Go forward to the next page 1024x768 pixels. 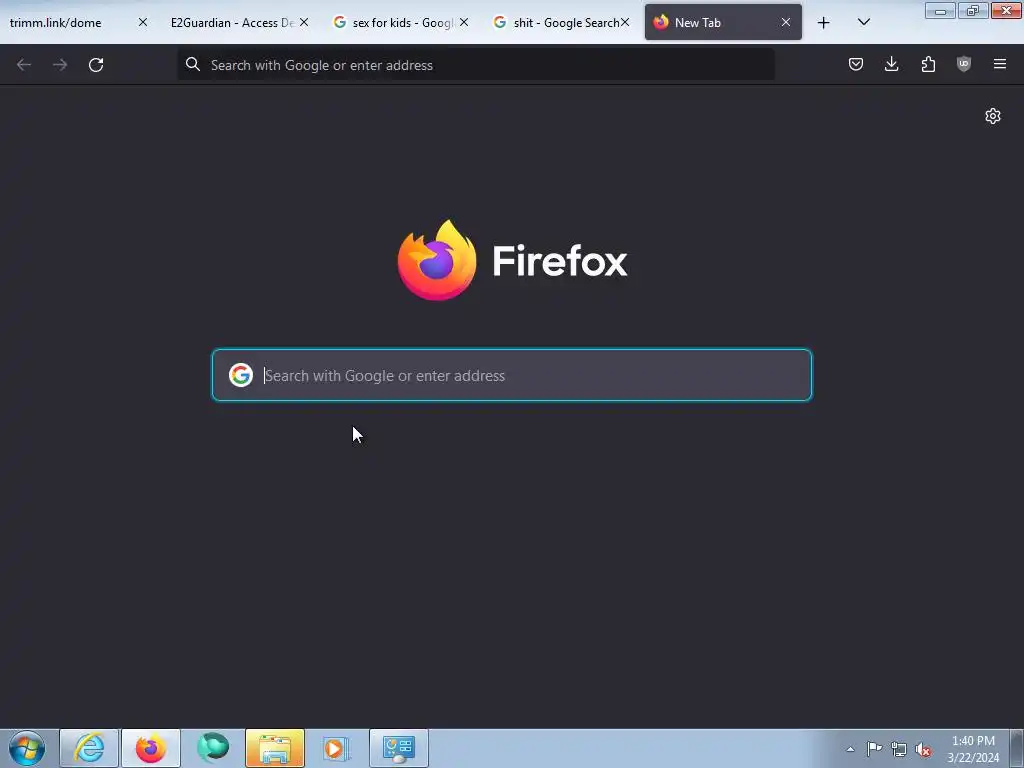pos(60,65)
